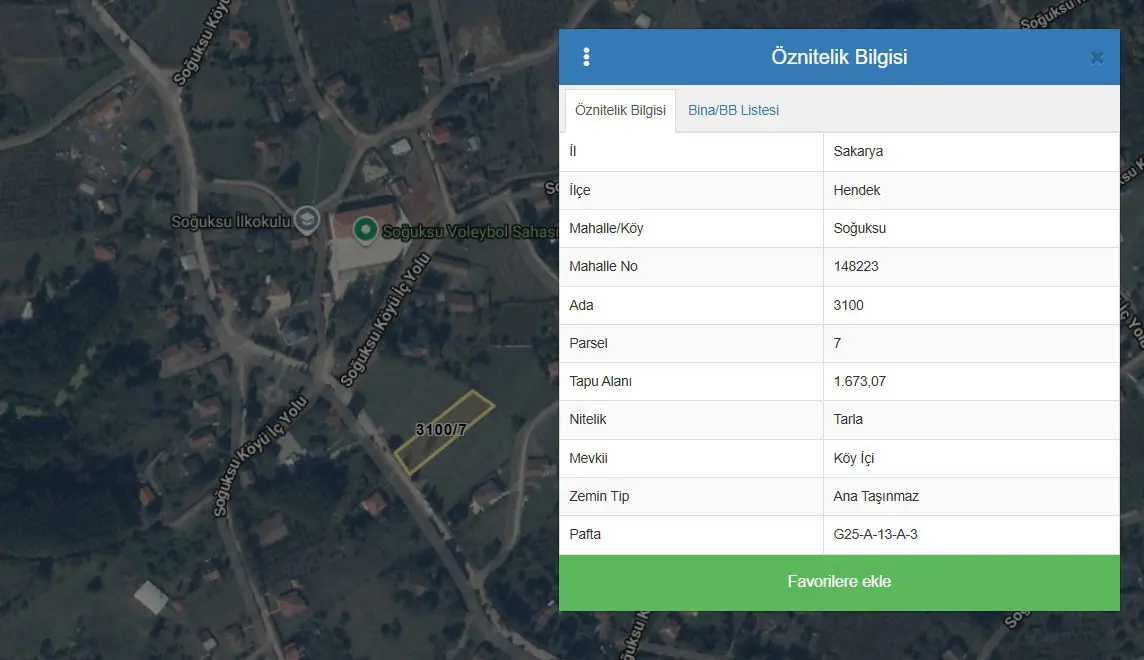The width and height of the screenshot is (1144, 660).
Task: Click the Soğuksu İlkokulu school map icon
Action: click(307, 220)
